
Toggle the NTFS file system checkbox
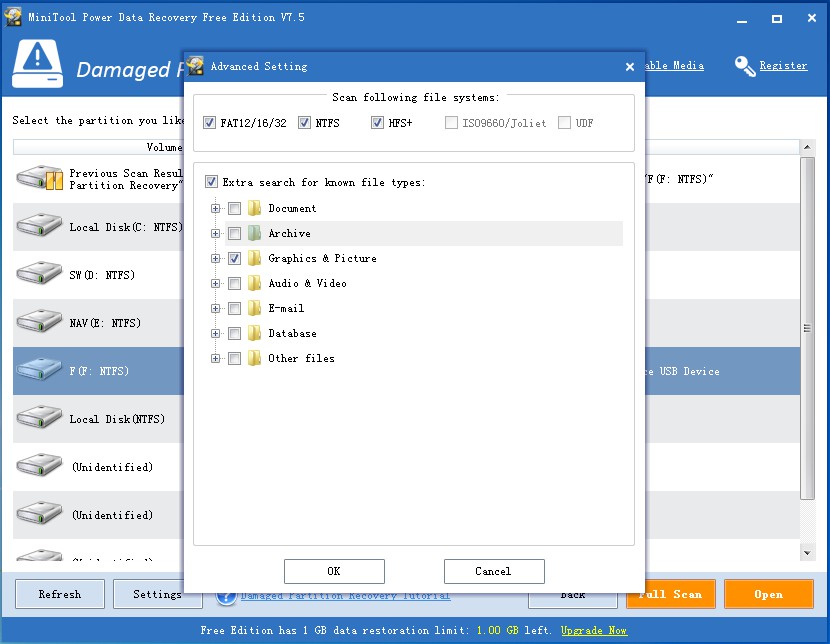pyautogui.click(x=305, y=123)
